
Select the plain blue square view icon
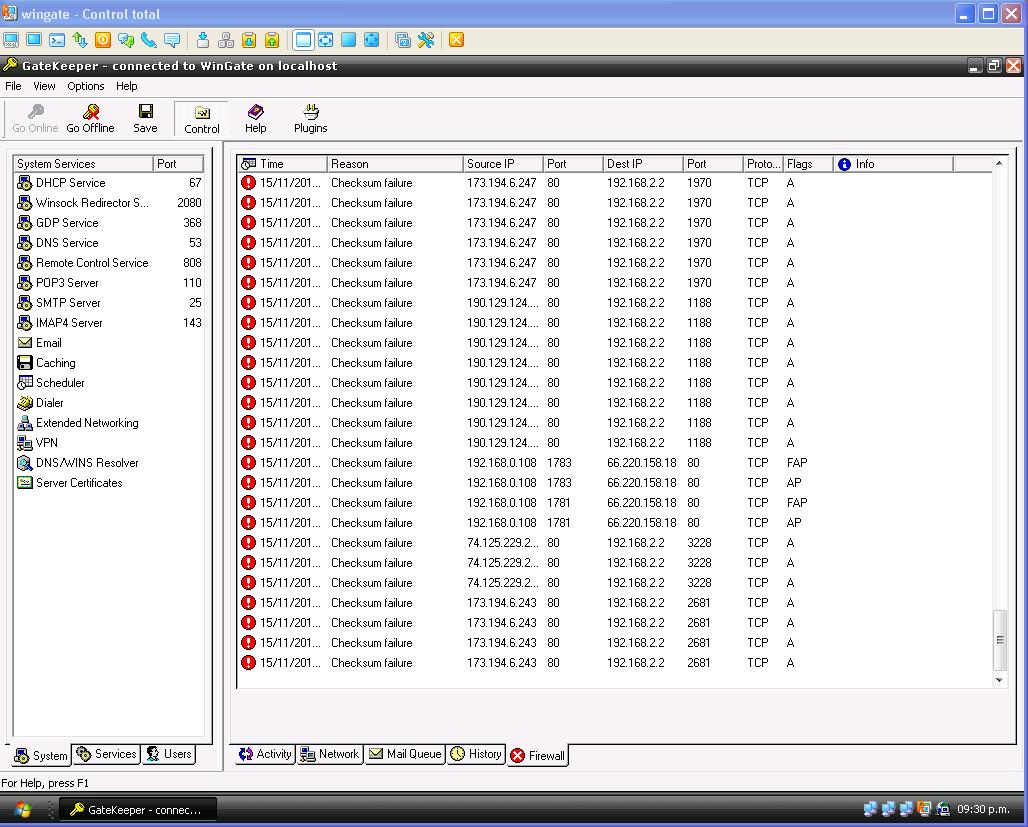click(349, 40)
